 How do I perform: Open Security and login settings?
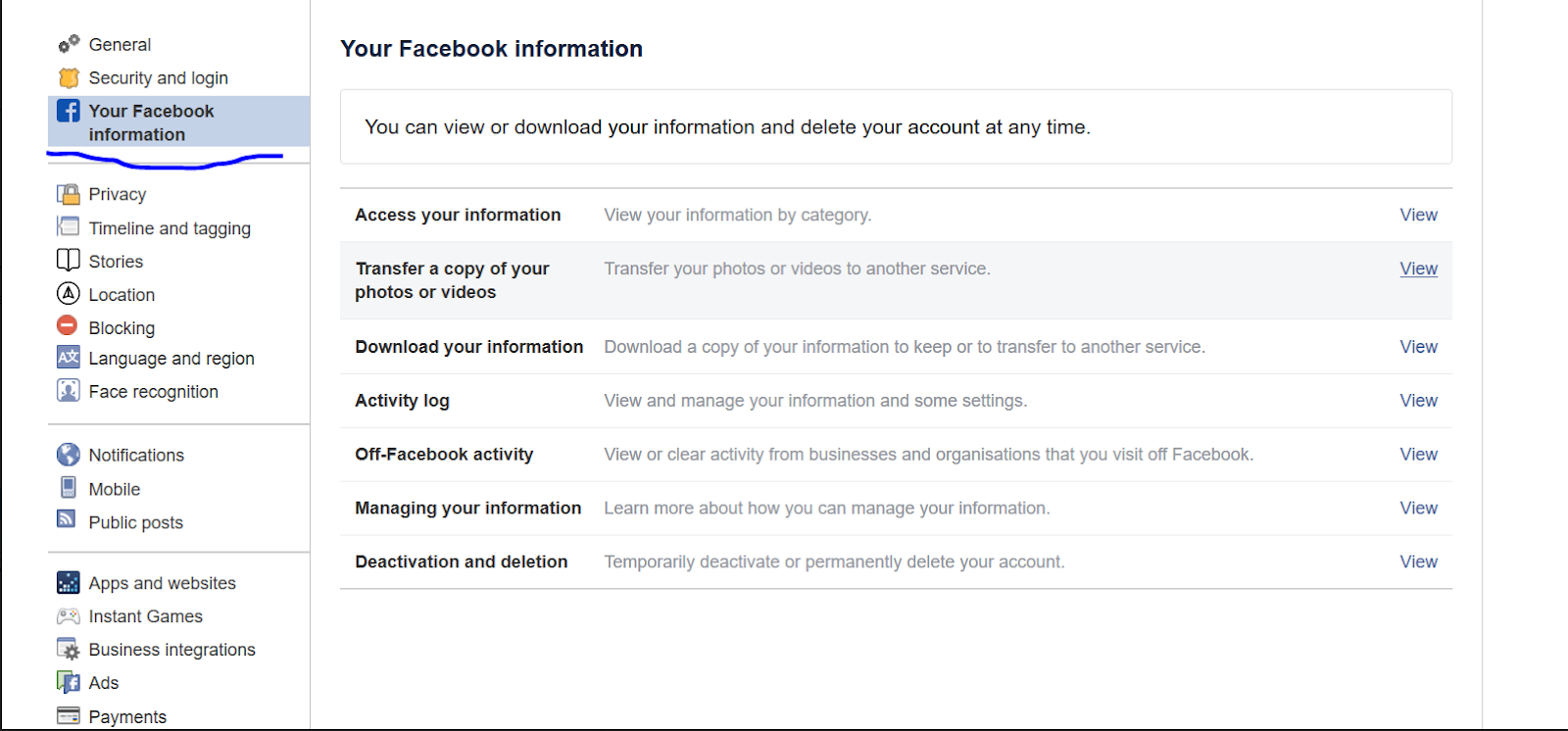click(x=158, y=77)
